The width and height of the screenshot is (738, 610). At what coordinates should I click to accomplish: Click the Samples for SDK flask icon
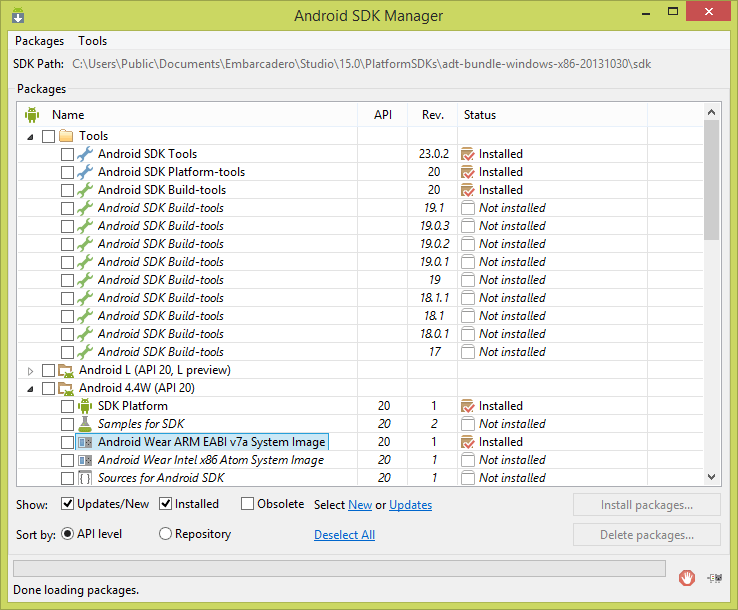85,424
